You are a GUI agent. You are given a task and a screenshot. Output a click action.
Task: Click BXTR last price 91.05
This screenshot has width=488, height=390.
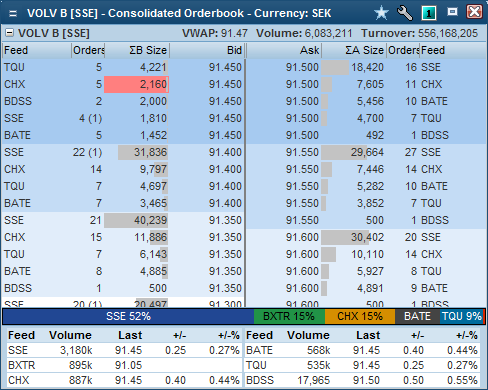[x=128, y=365]
